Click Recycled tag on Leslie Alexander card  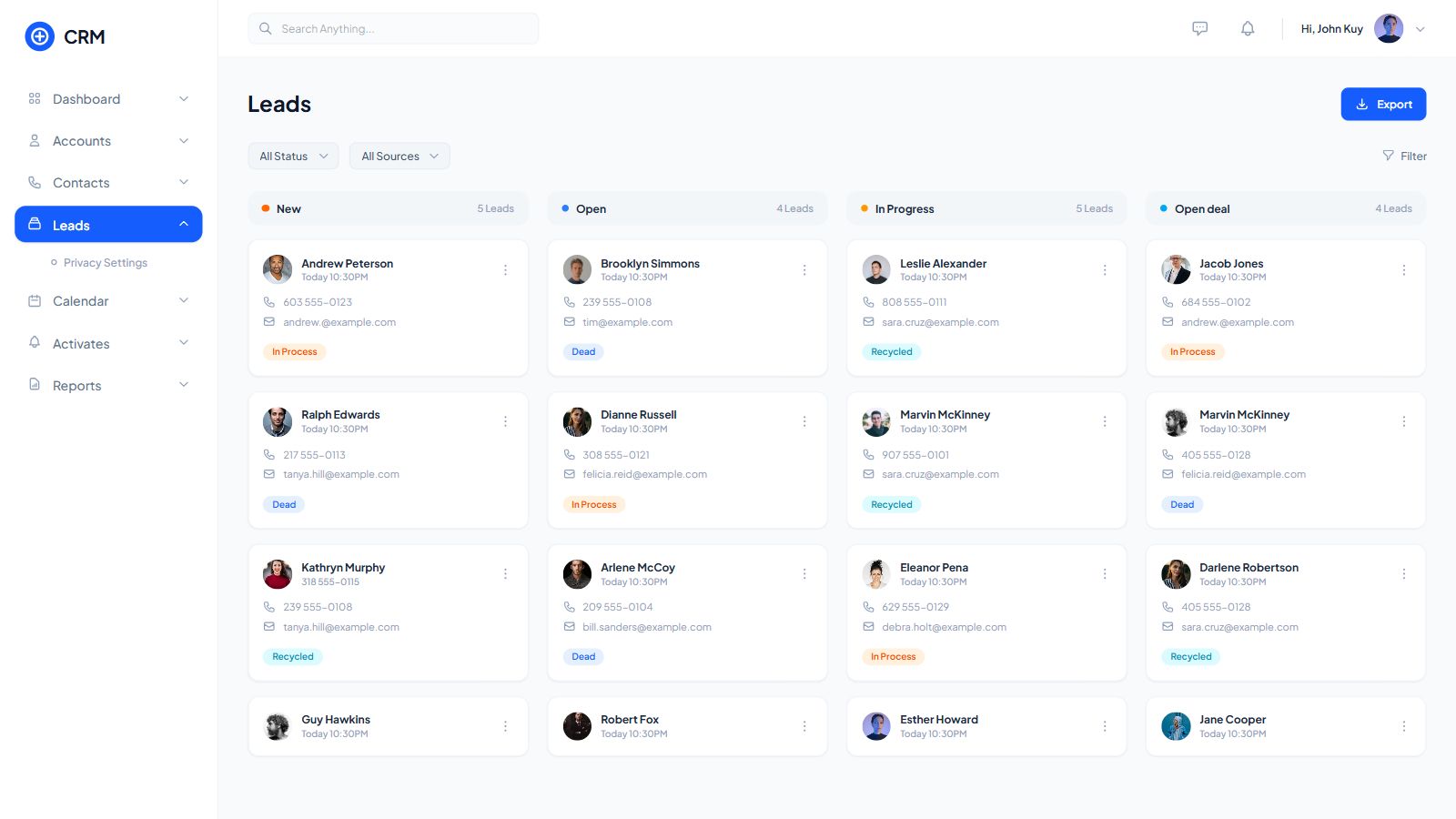click(892, 352)
